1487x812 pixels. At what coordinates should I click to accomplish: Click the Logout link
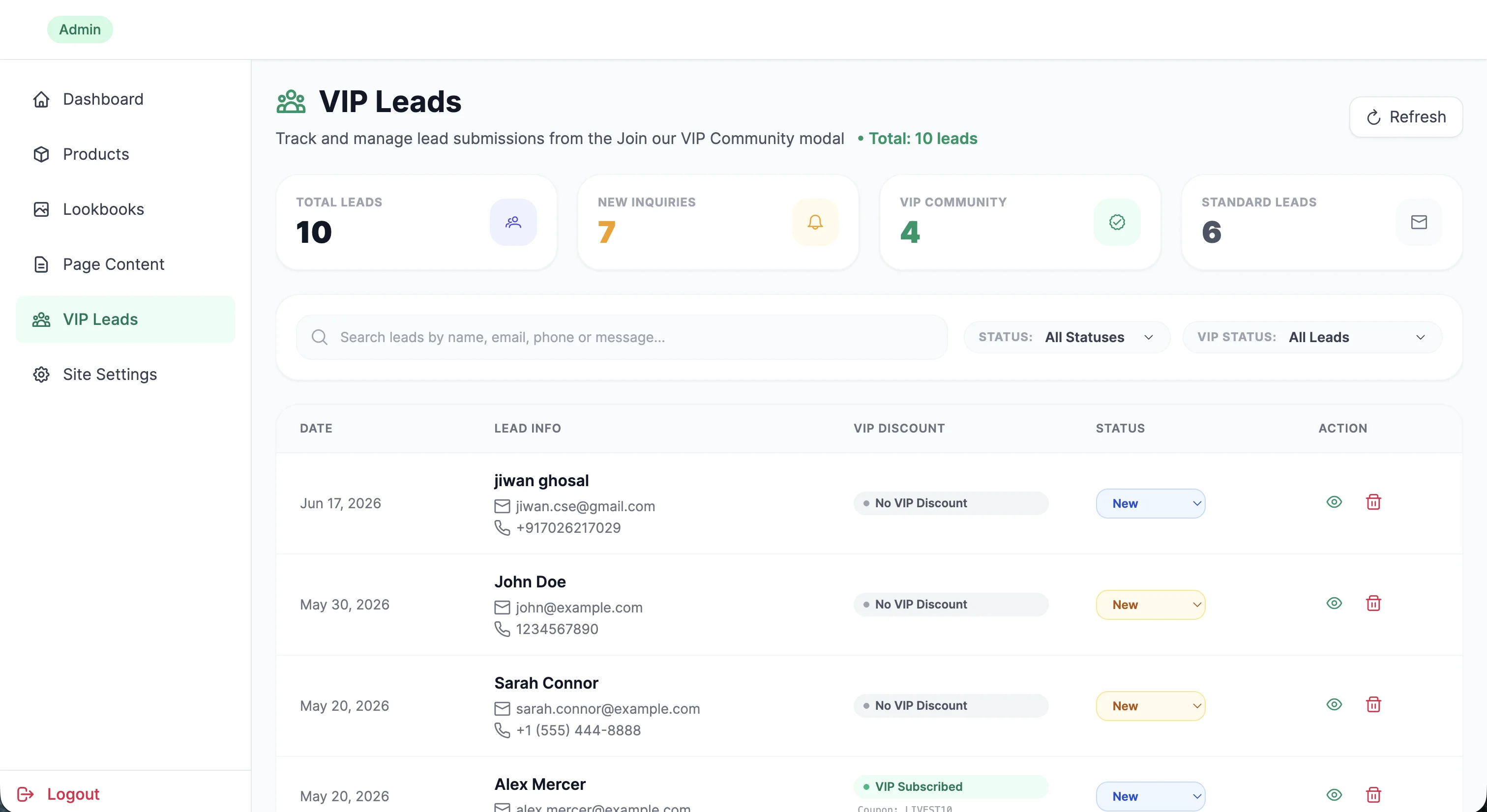pyautogui.click(x=59, y=794)
